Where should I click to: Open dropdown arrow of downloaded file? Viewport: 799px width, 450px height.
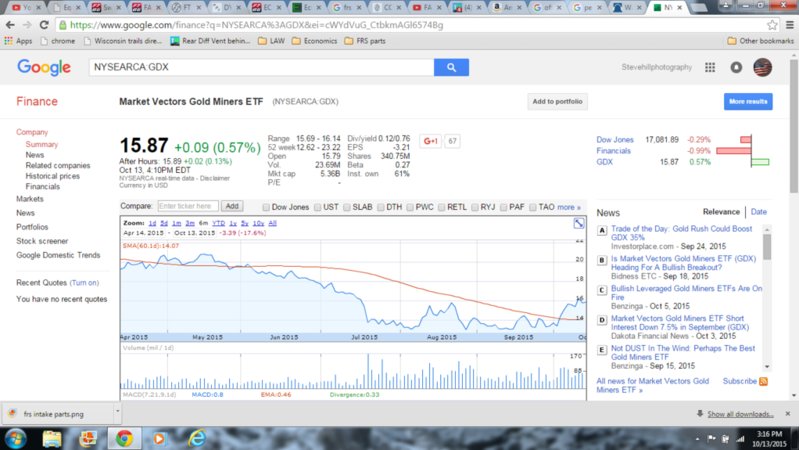117,411
